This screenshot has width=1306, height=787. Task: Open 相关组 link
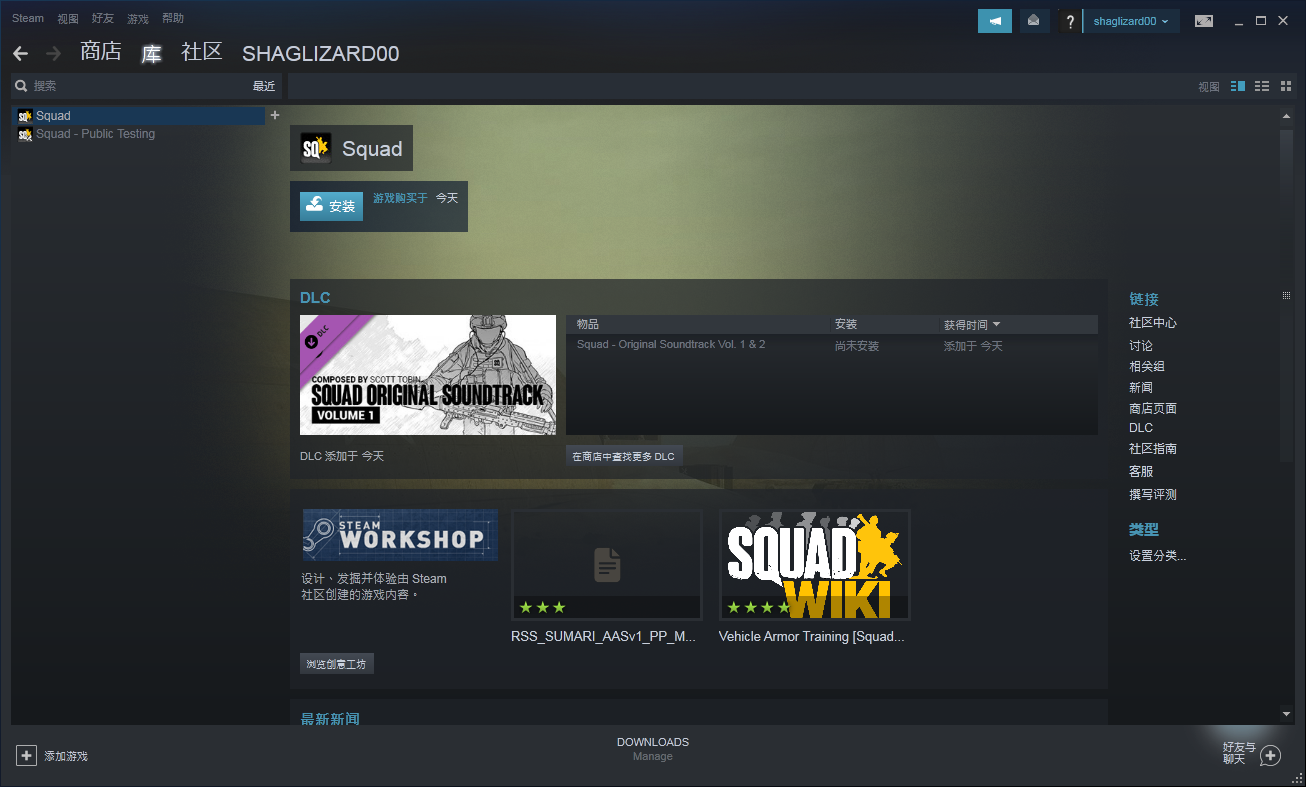click(1147, 366)
